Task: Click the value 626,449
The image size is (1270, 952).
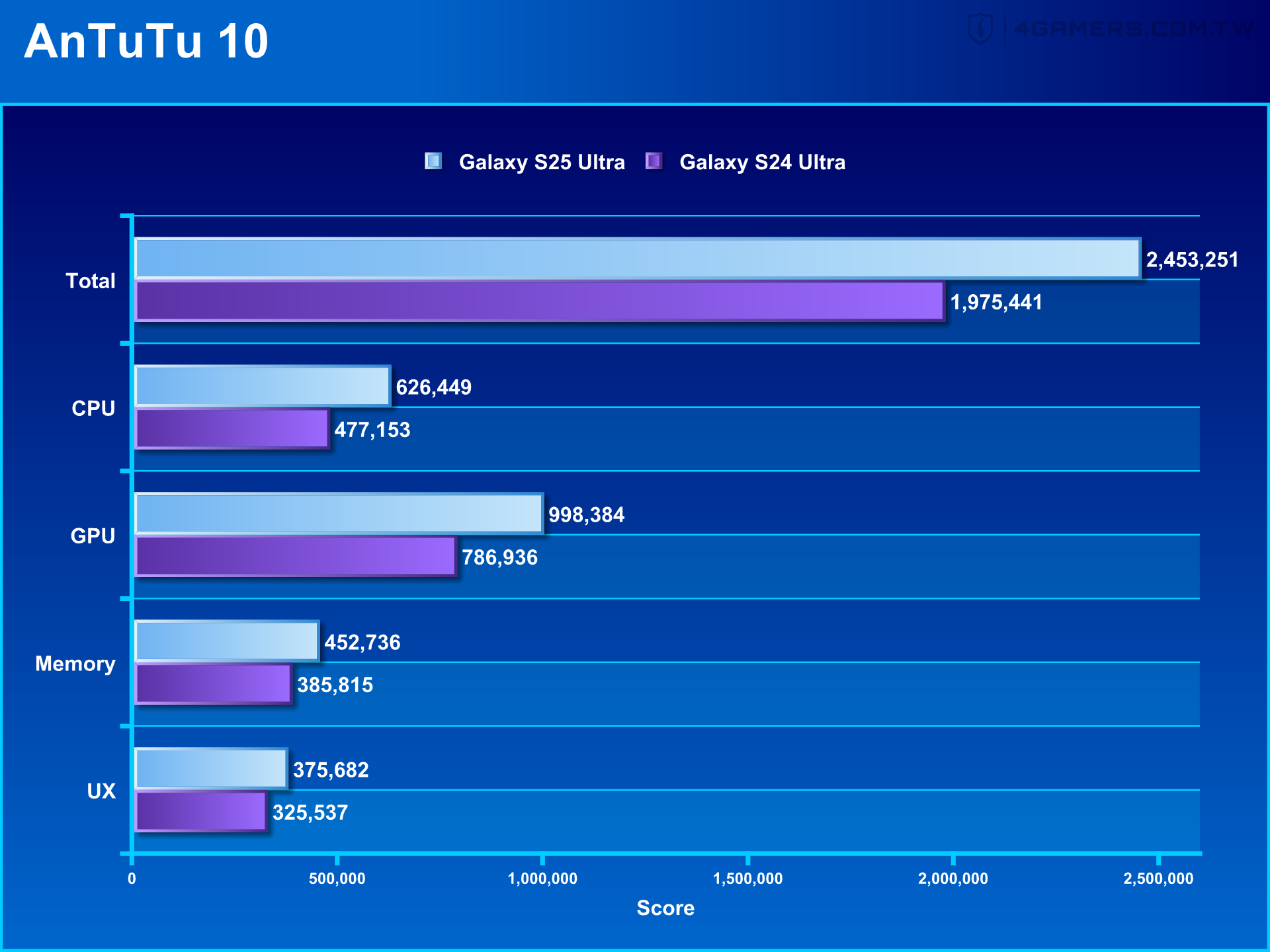Action: click(434, 387)
